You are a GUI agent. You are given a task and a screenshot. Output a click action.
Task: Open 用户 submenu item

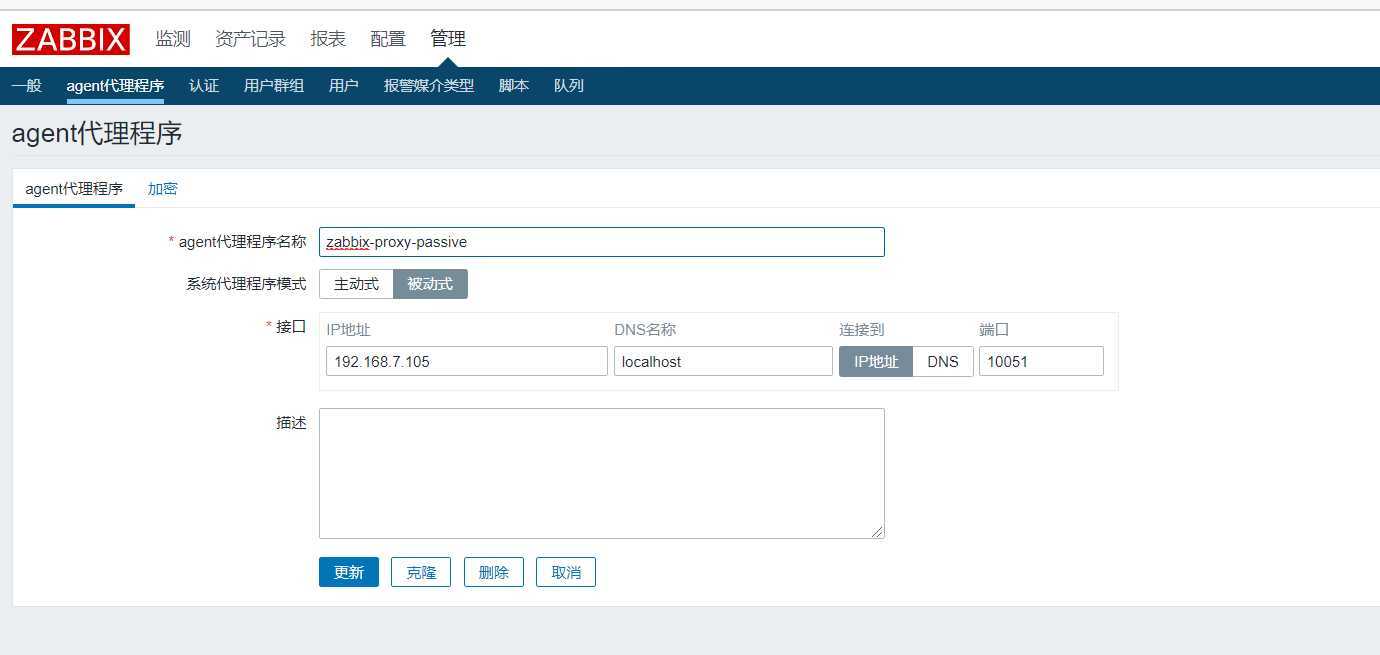344,86
